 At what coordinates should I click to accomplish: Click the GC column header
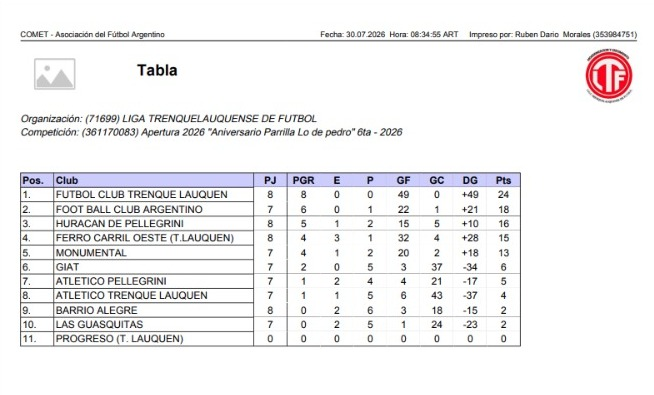(437, 181)
